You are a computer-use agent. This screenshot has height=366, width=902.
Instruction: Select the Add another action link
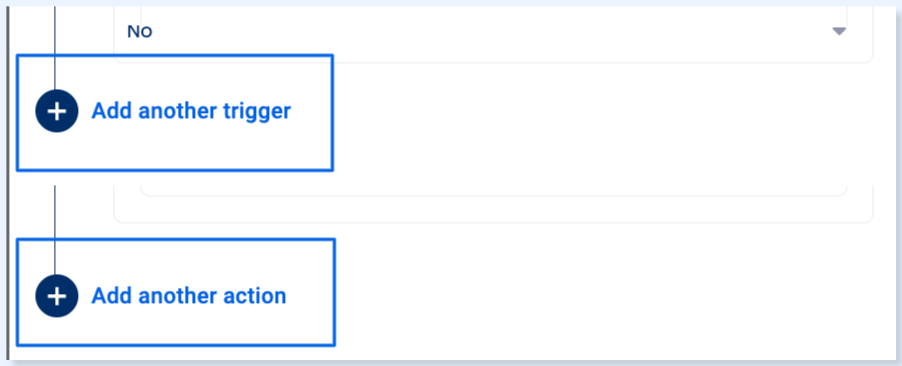click(189, 296)
